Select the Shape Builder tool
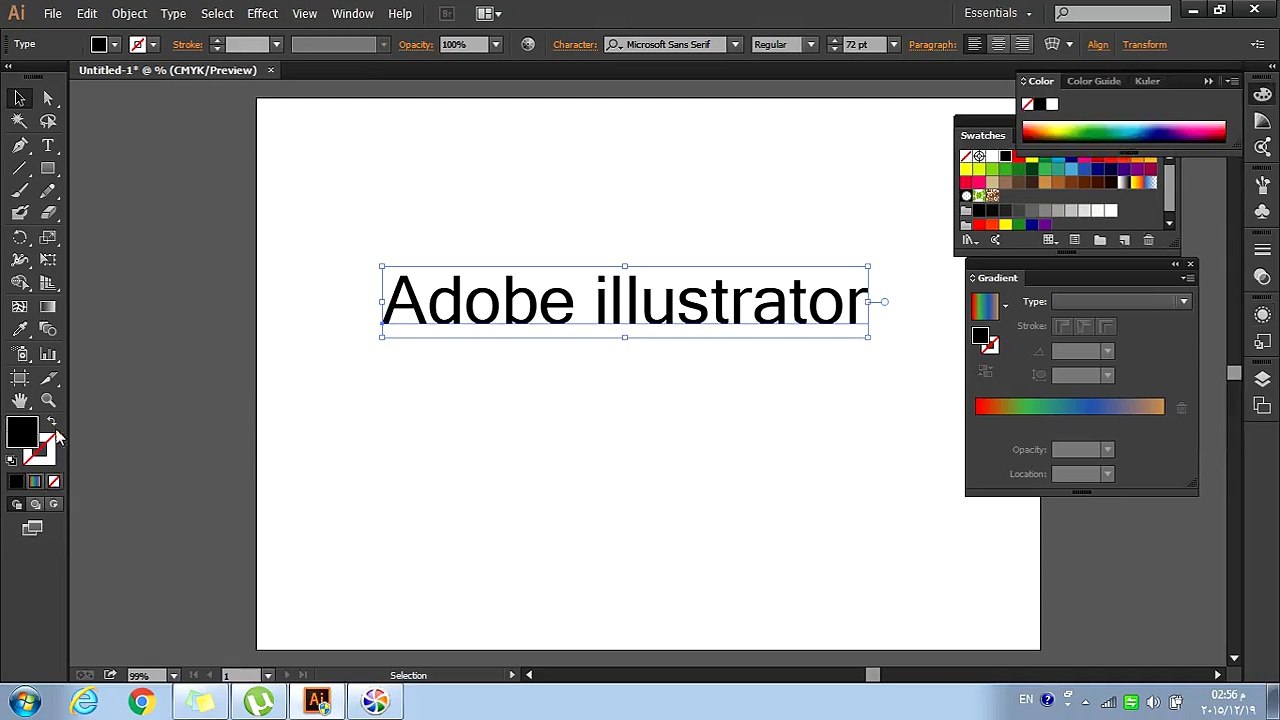The image size is (1280, 720). click(19, 284)
